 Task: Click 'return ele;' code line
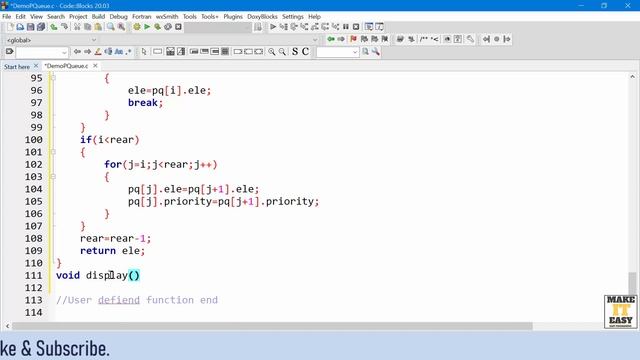coord(112,251)
